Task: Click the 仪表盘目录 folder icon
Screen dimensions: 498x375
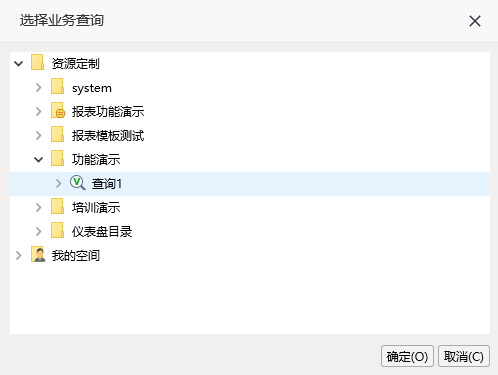Action: [57, 231]
